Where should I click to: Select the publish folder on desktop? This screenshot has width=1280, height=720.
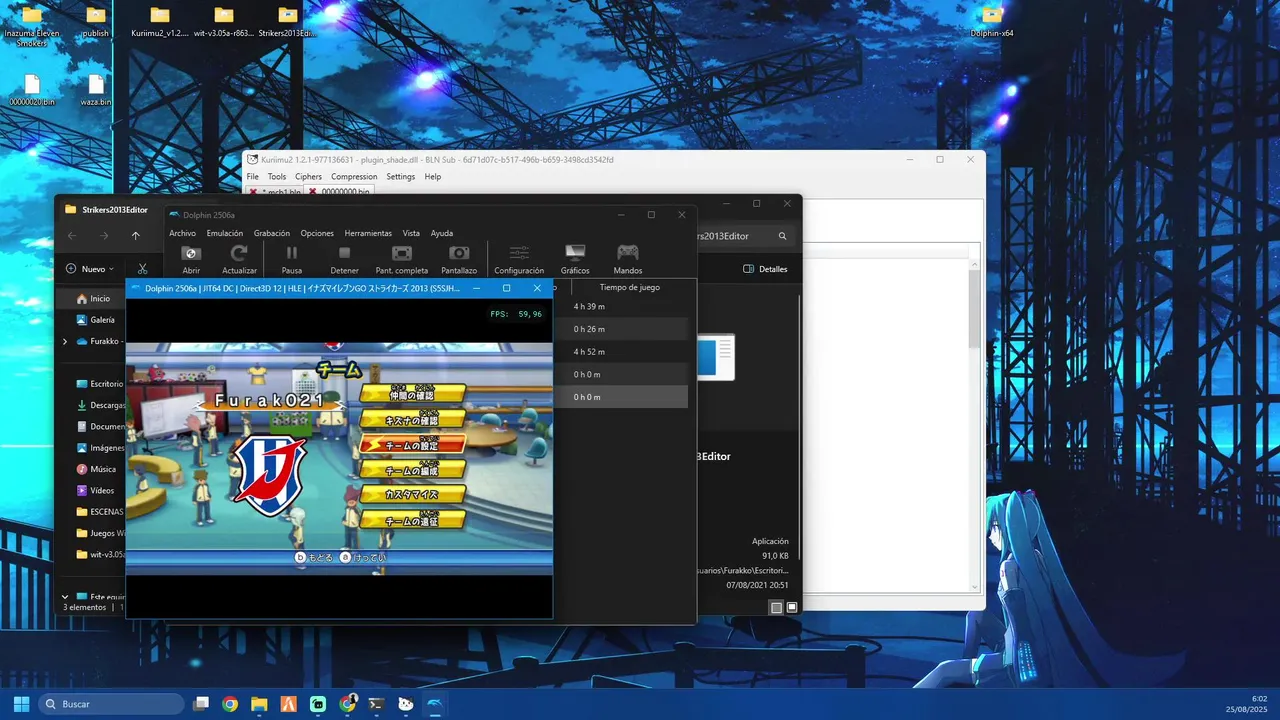pos(96,22)
